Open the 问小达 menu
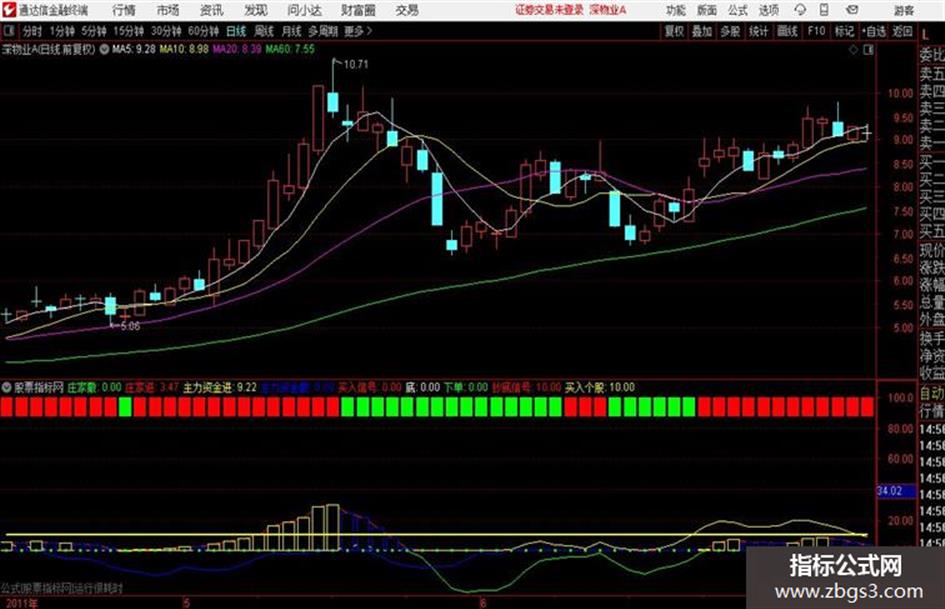The image size is (945, 609). coord(304,10)
